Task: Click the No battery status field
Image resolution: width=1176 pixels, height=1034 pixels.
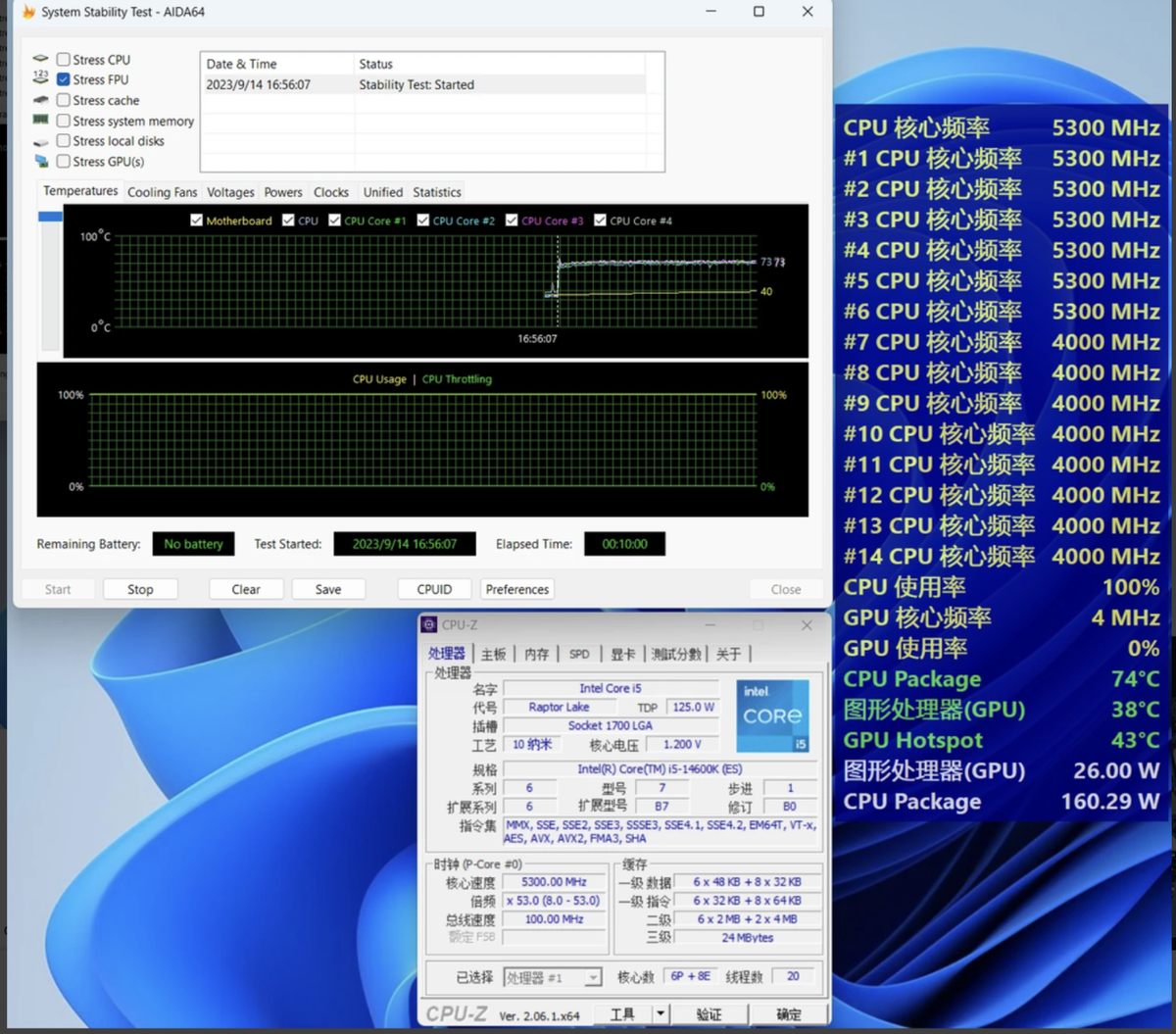Action: coord(193,544)
